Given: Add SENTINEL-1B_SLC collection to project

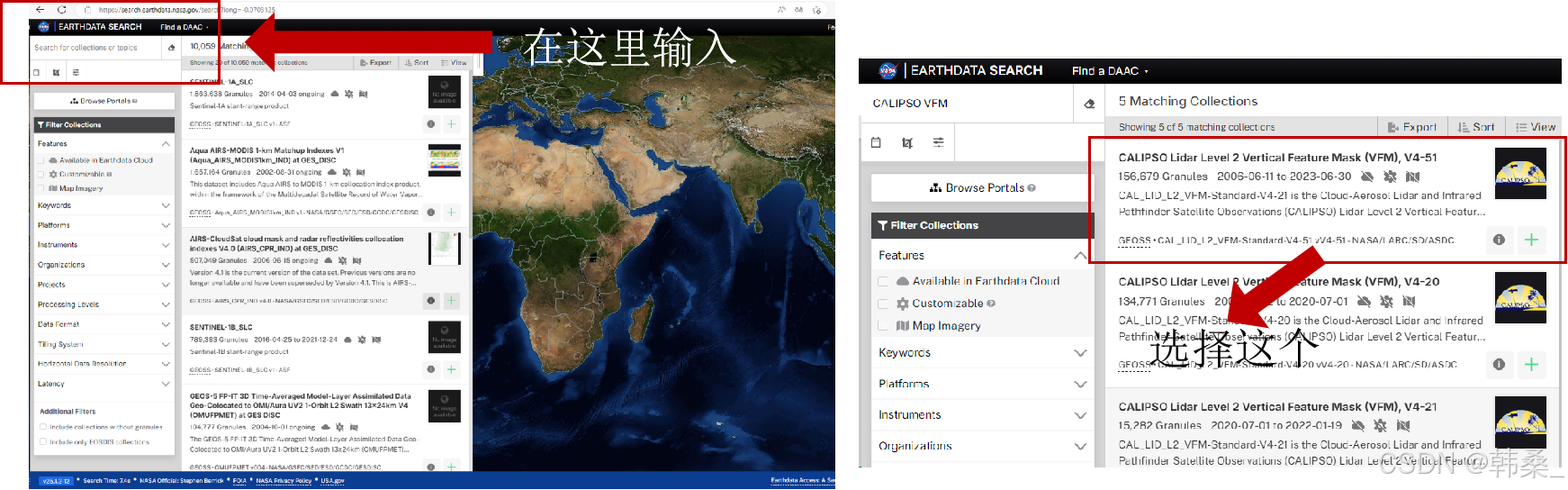Looking at the screenshot, I should point(451,369).
